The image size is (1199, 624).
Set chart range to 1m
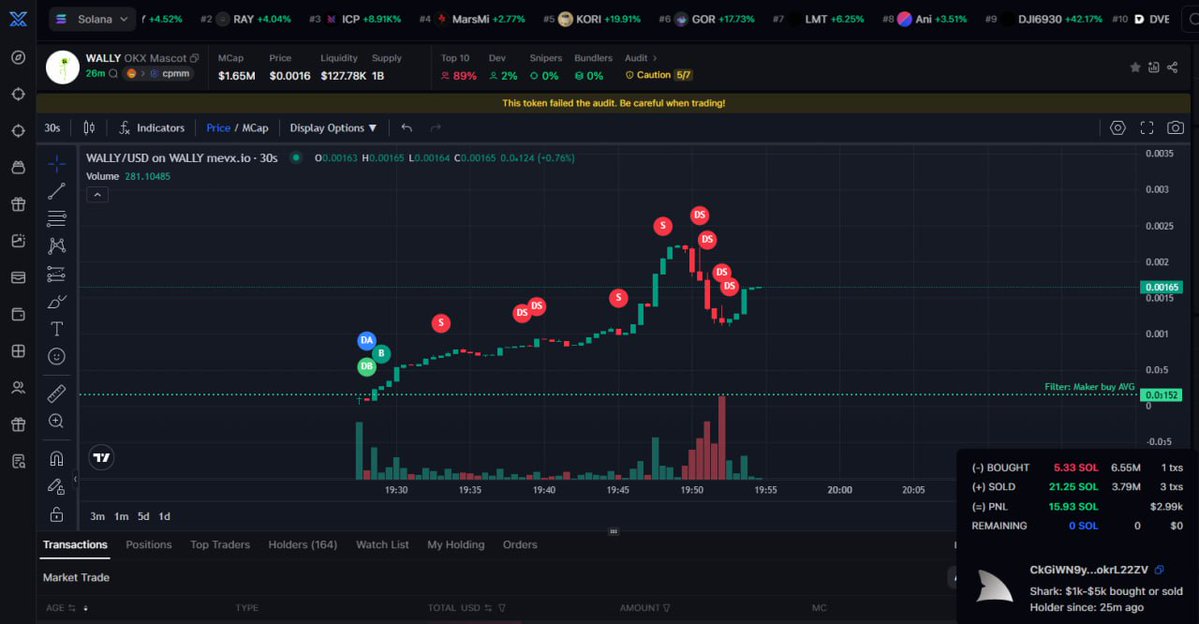[121, 516]
